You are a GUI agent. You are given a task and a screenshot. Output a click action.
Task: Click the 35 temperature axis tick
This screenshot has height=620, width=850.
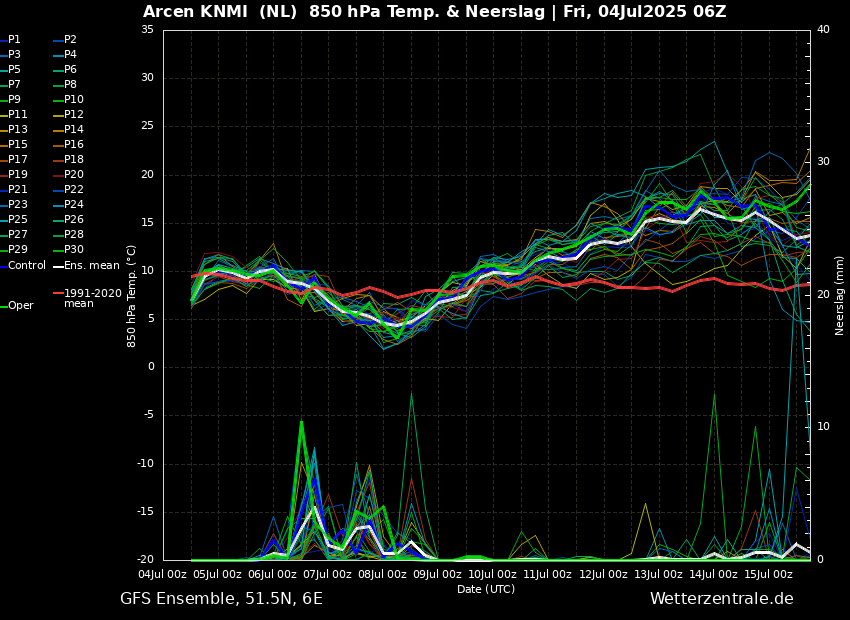click(x=147, y=30)
